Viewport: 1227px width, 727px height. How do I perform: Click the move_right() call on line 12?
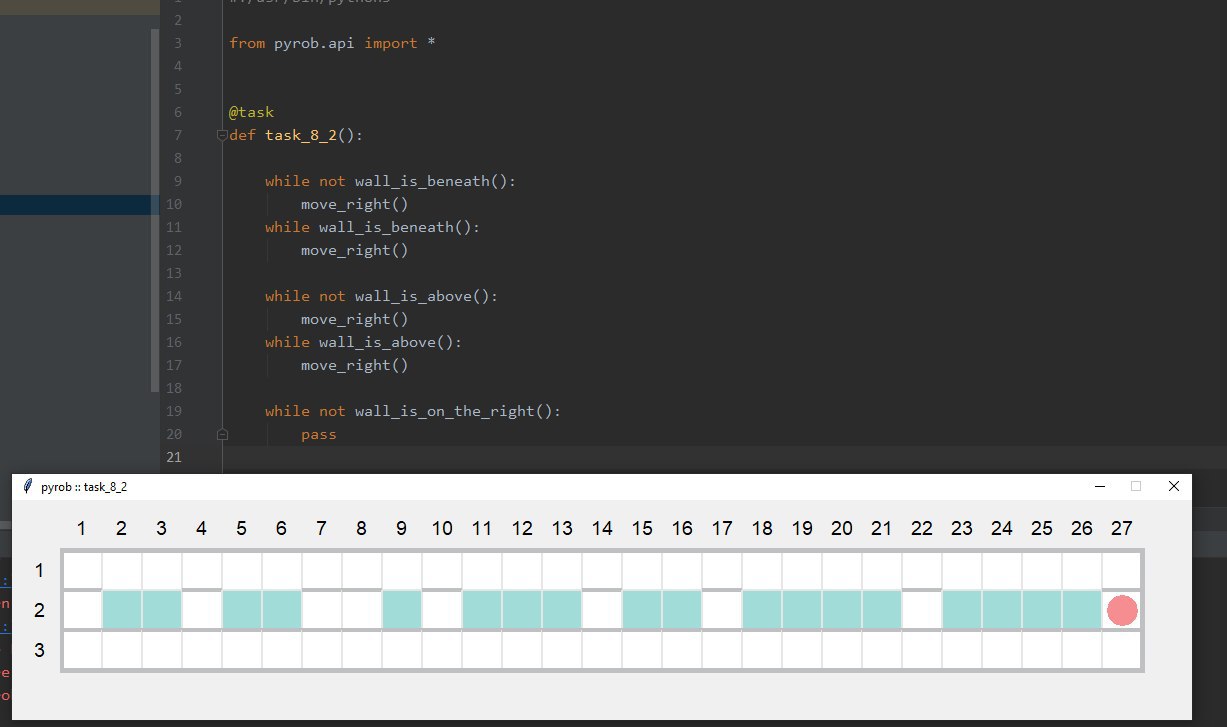(x=355, y=250)
